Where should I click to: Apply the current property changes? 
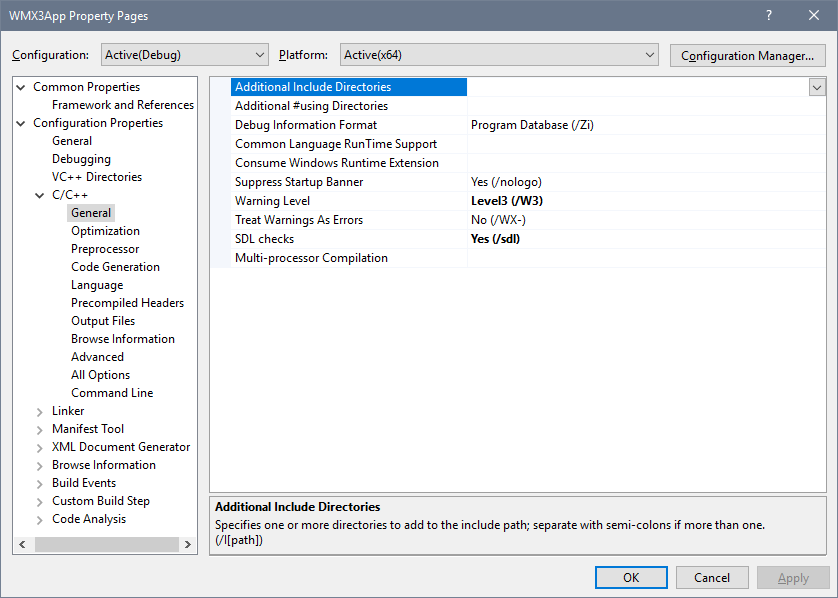click(793, 577)
